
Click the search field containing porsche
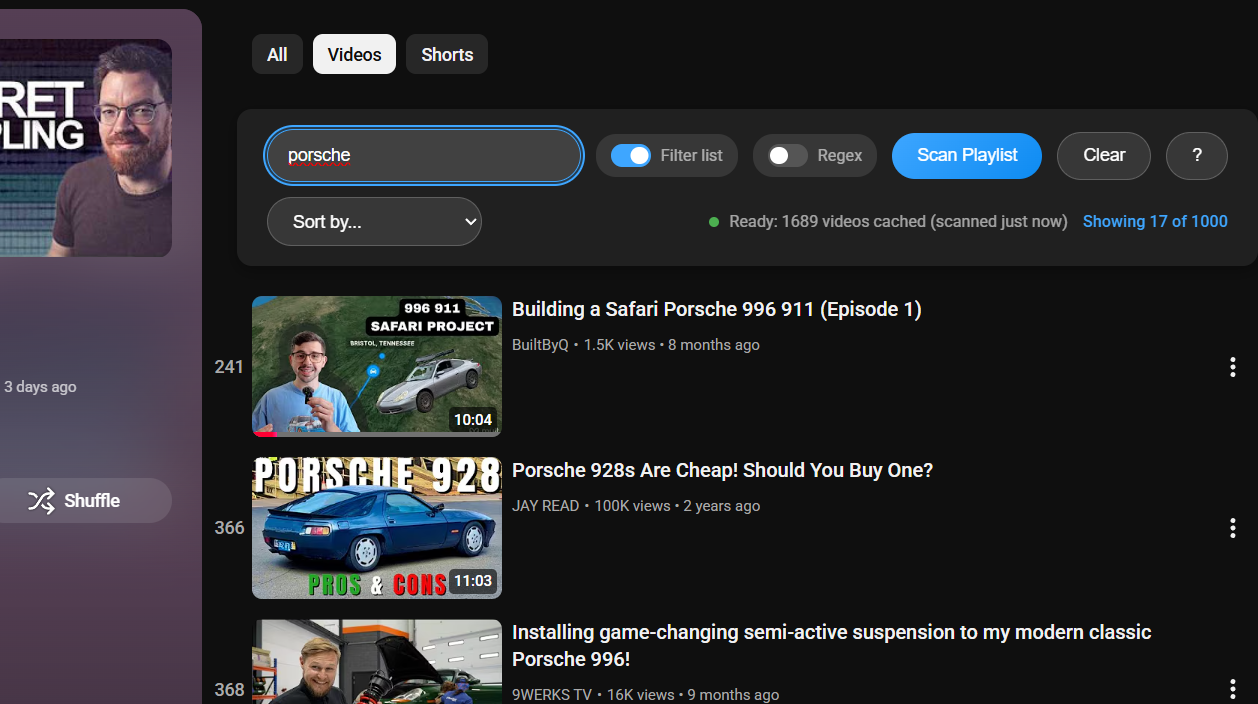point(424,155)
